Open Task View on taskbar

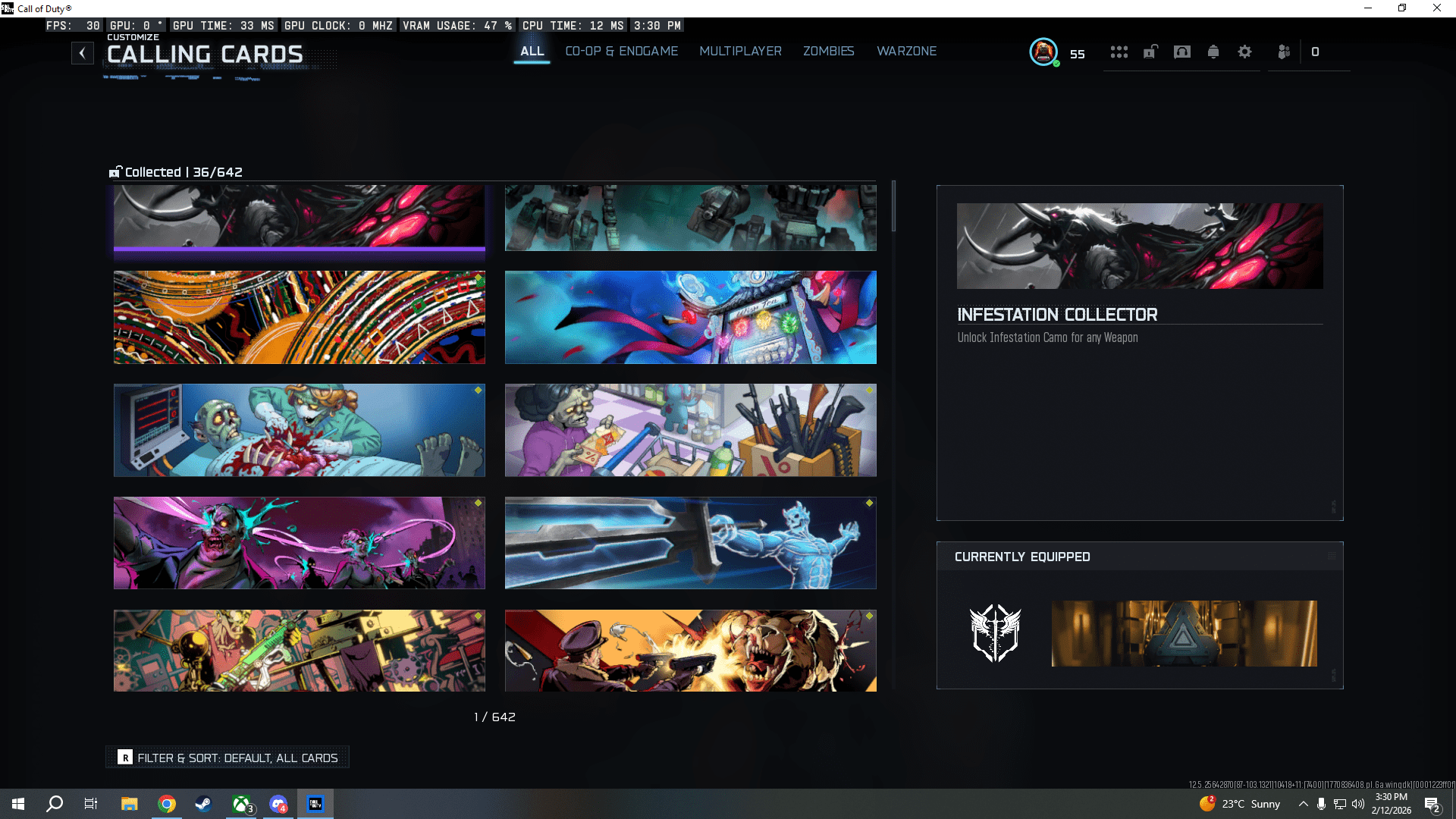coord(91,804)
